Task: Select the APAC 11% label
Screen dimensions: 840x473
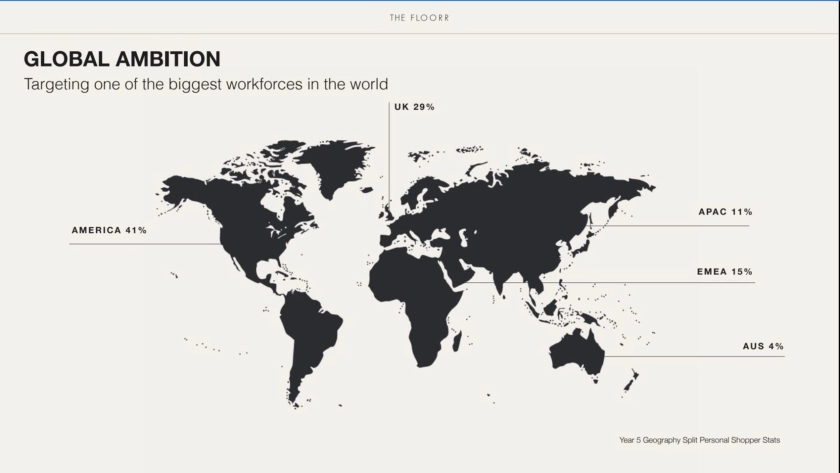Action: coord(725,212)
